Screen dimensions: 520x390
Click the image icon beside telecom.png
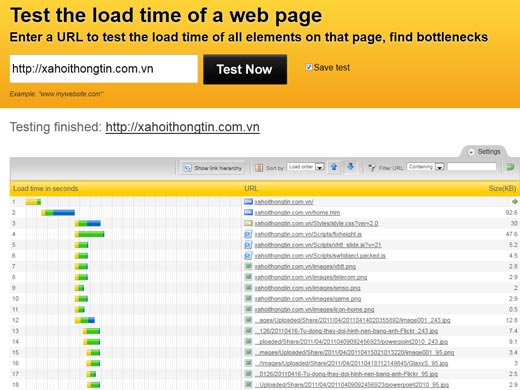pyautogui.click(x=248, y=277)
